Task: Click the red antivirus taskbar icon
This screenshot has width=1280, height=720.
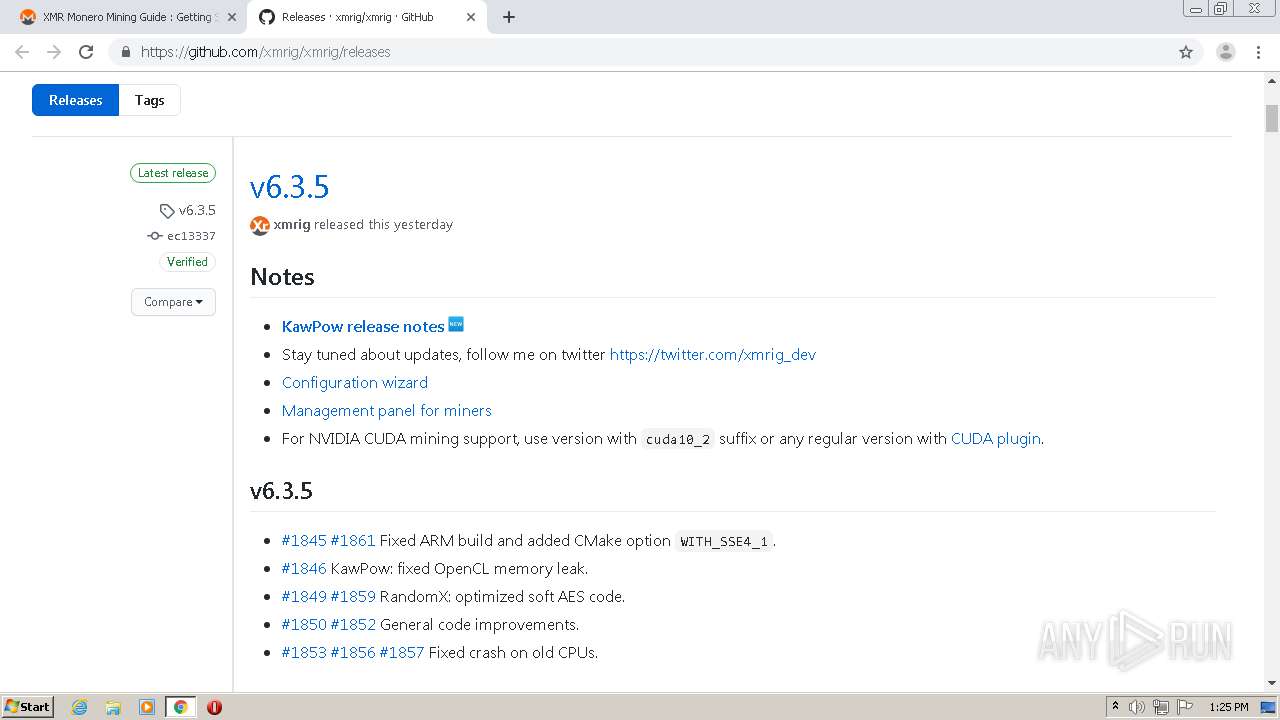Action: pos(214,707)
